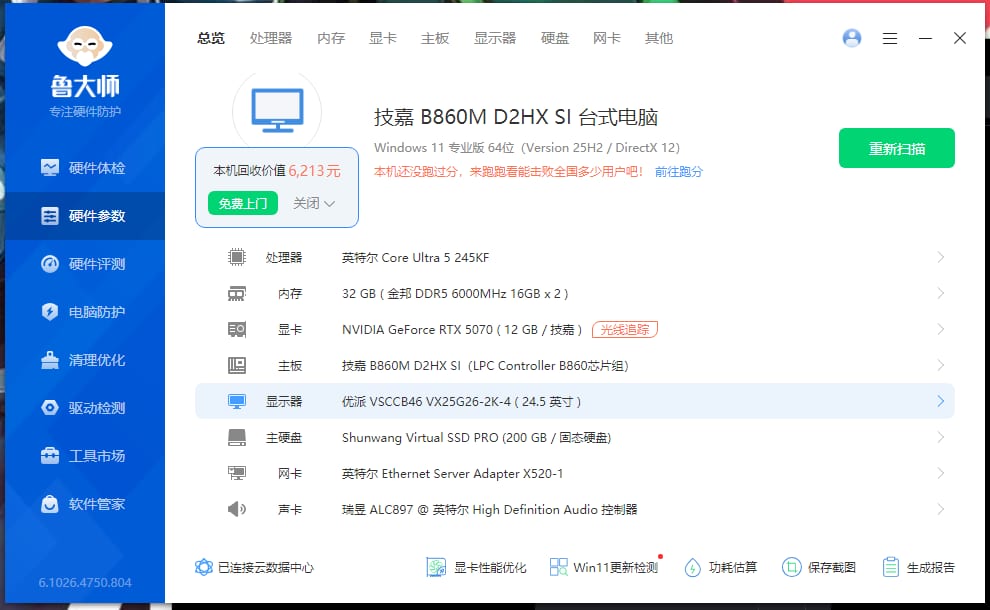This screenshot has width=990, height=610.
Task: Open 软件管家 software manager
Action: [84, 504]
